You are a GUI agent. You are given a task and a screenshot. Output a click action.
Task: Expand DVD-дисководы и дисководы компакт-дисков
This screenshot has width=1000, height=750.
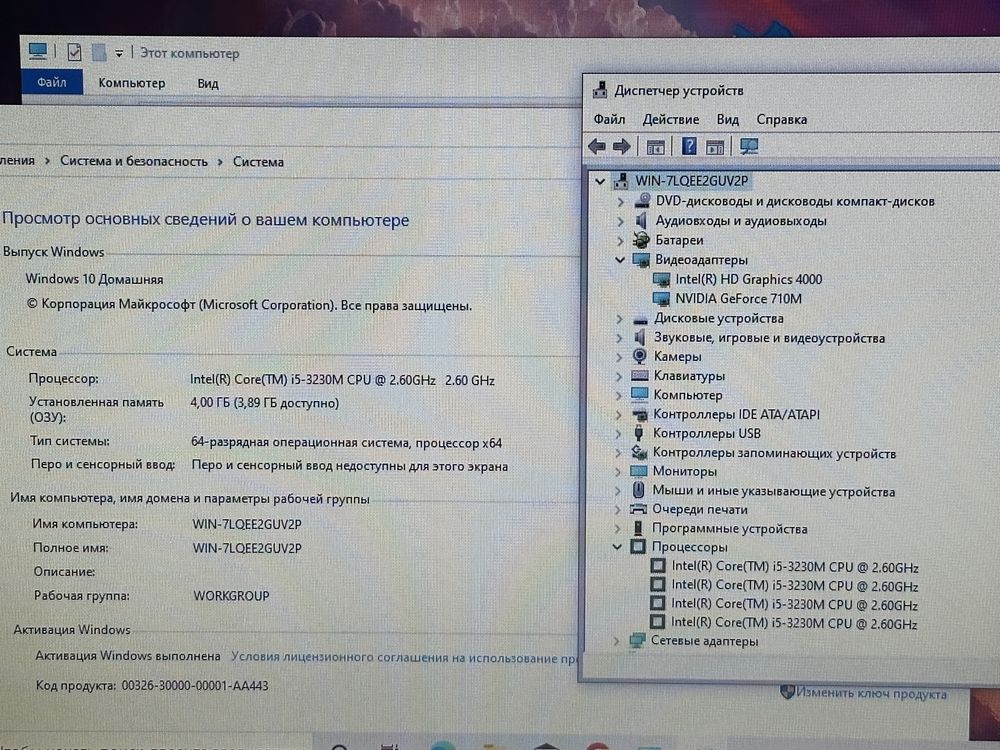(x=620, y=202)
